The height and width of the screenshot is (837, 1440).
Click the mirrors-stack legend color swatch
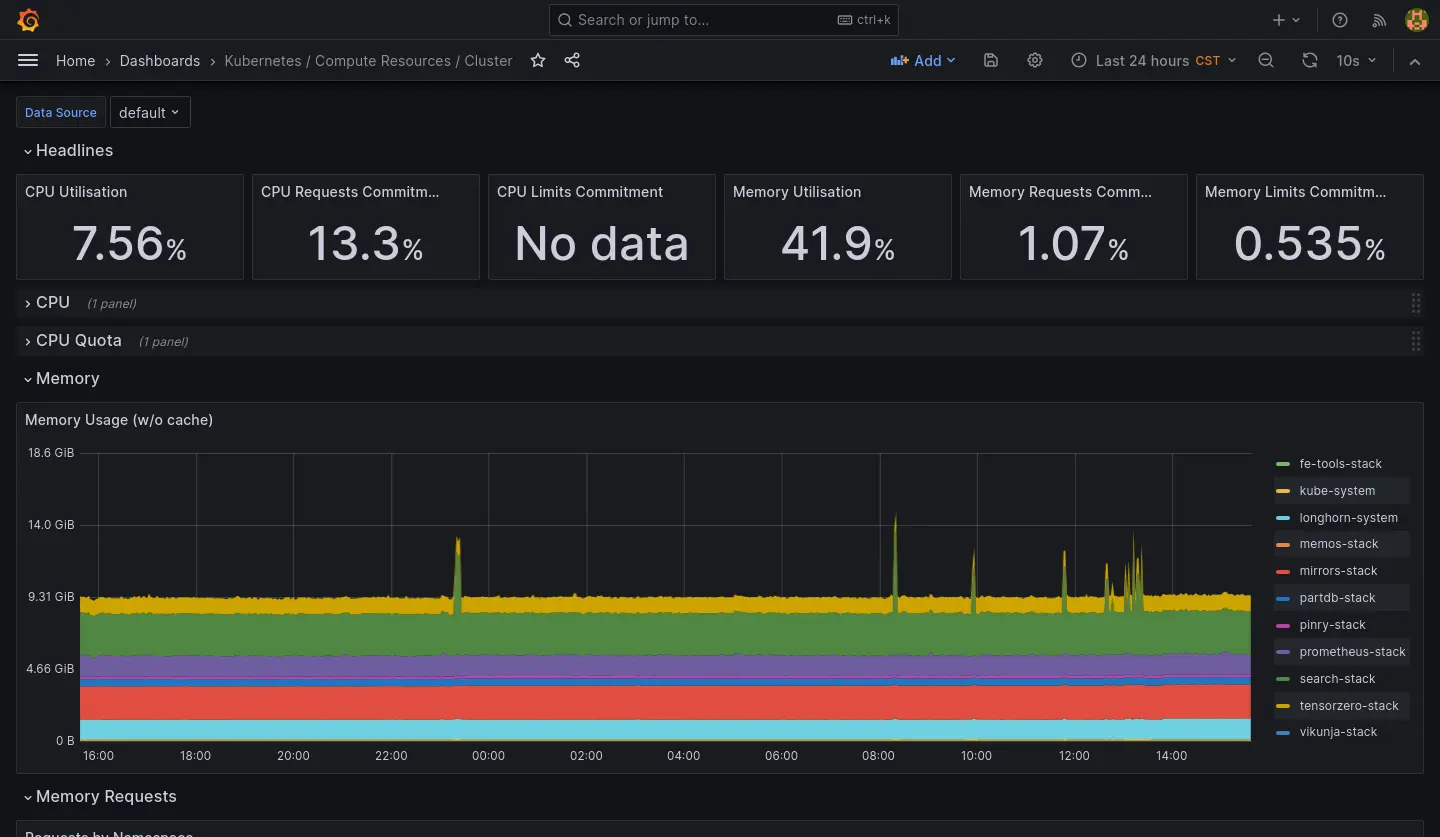(1283, 572)
